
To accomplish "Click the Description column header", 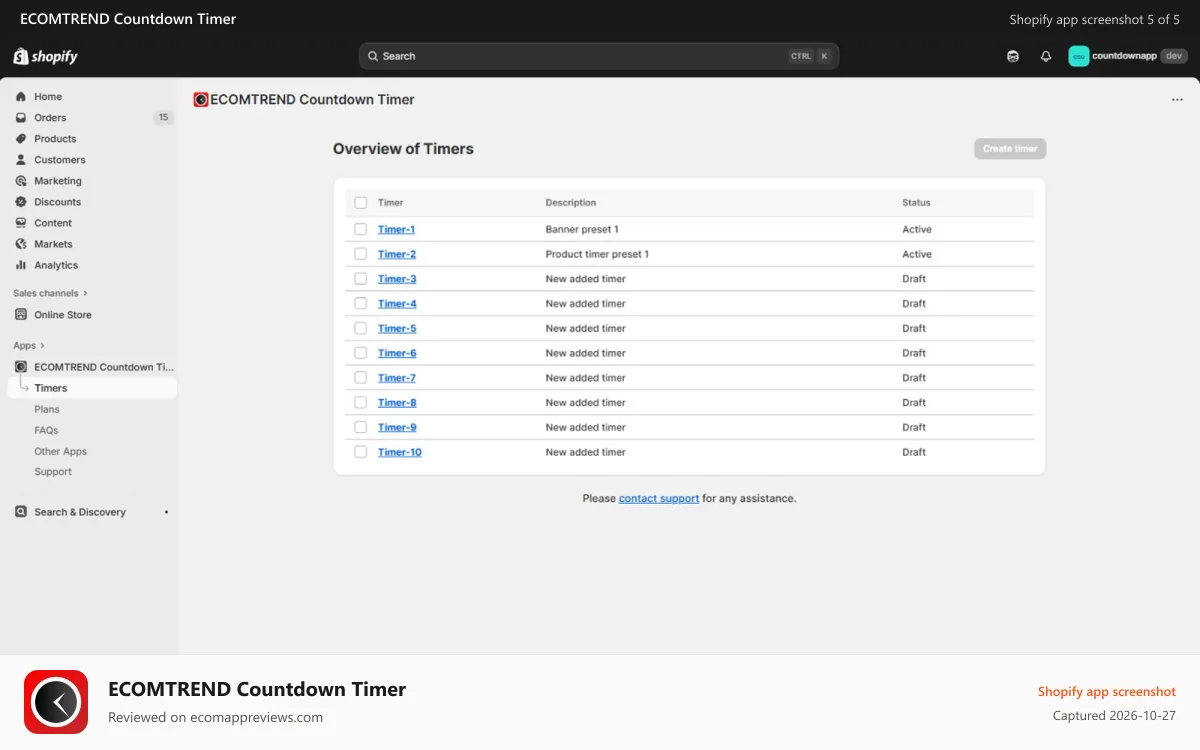I will (x=571, y=203).
